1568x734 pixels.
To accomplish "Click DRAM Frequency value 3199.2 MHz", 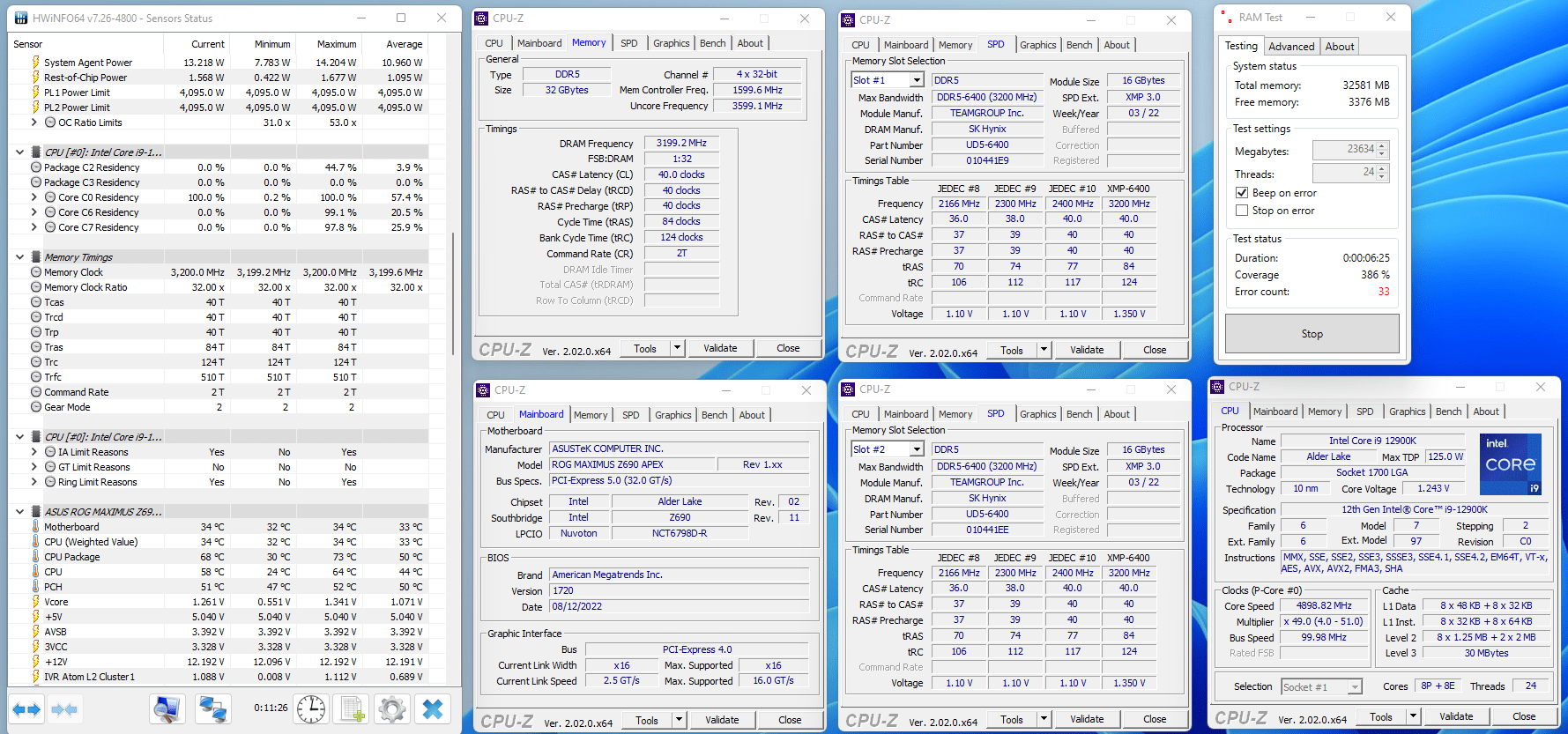I will click(x=681, y=143).
